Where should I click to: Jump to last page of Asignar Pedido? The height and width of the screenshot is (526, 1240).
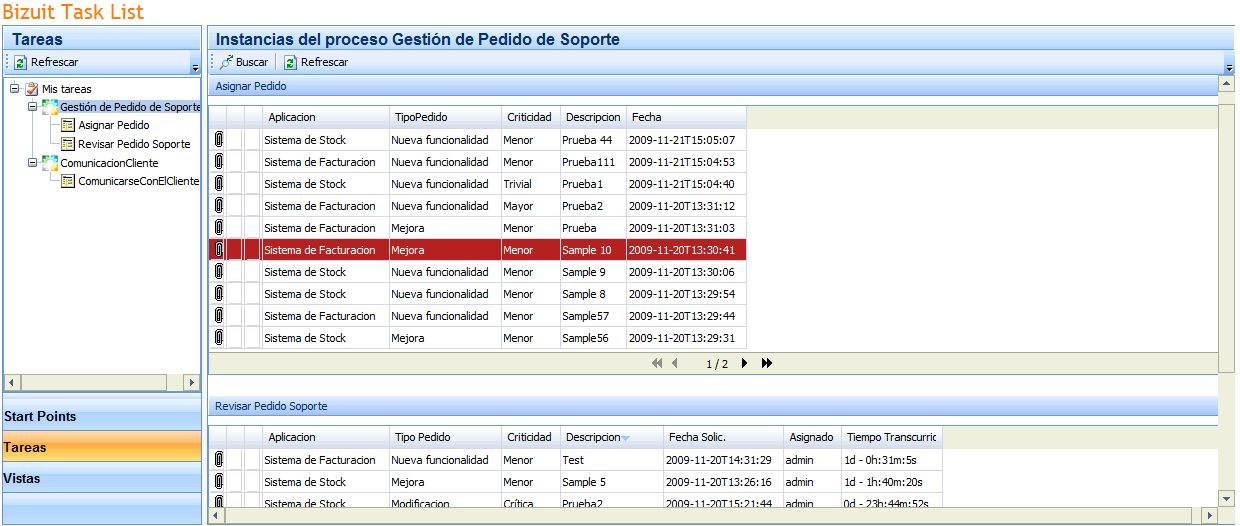coord(767,364)
